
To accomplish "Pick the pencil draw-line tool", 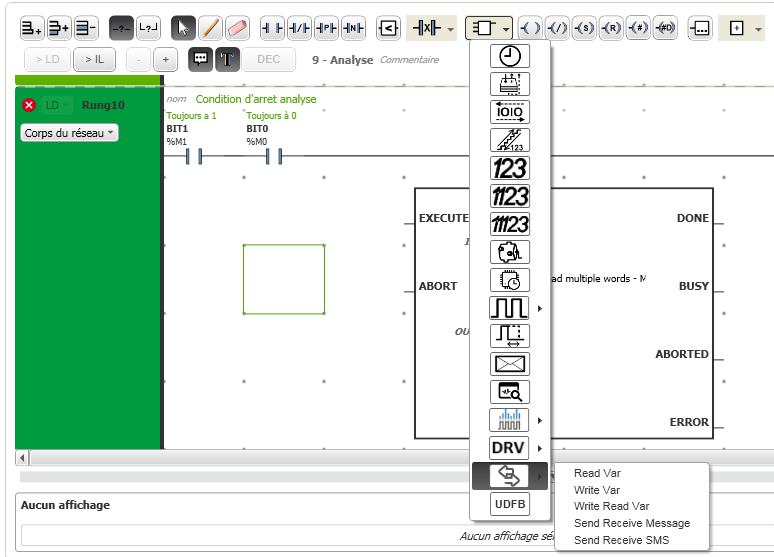I will pos(210,27).
